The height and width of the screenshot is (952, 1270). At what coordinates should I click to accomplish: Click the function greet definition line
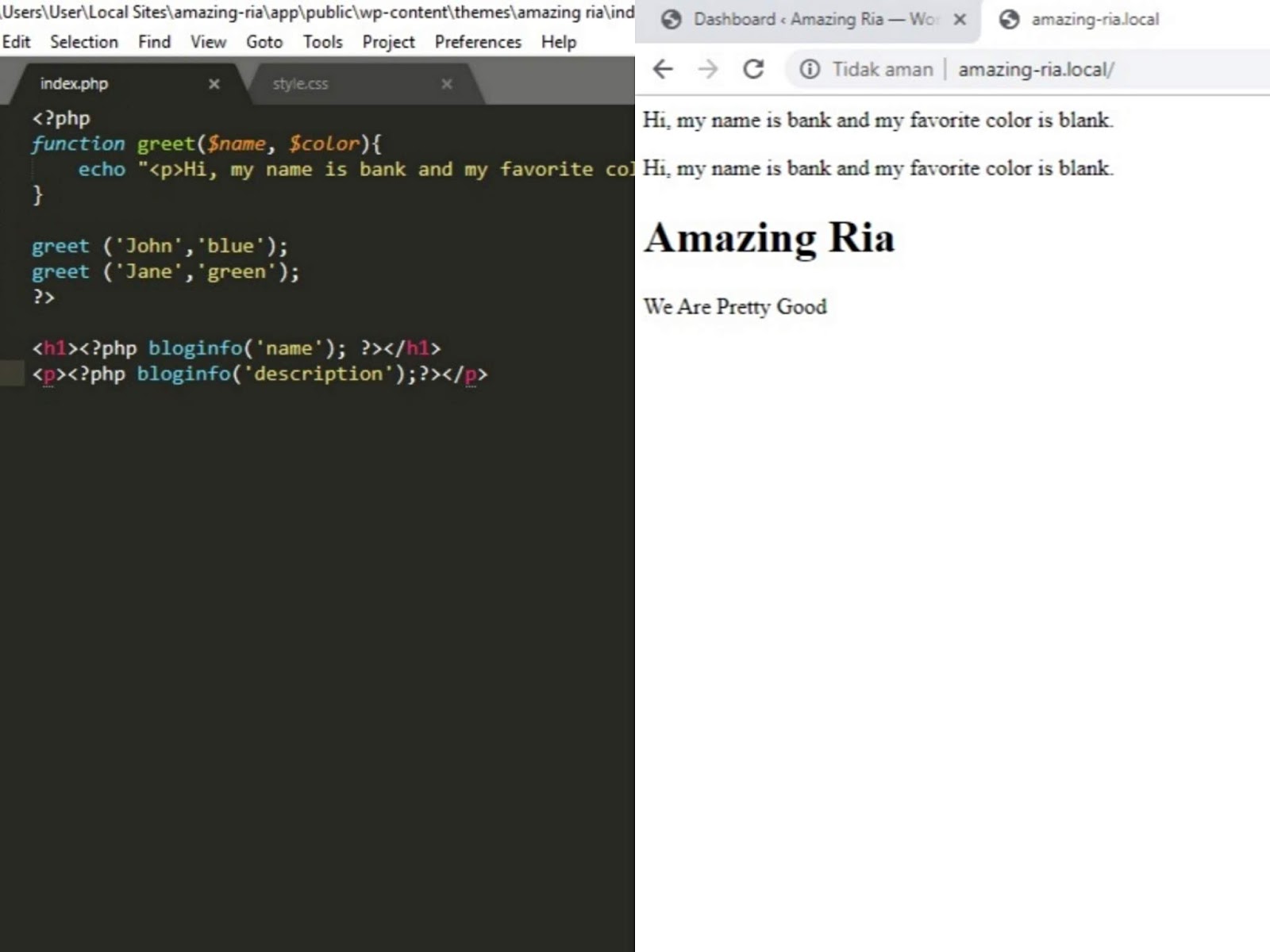click(x=206, y=144)
